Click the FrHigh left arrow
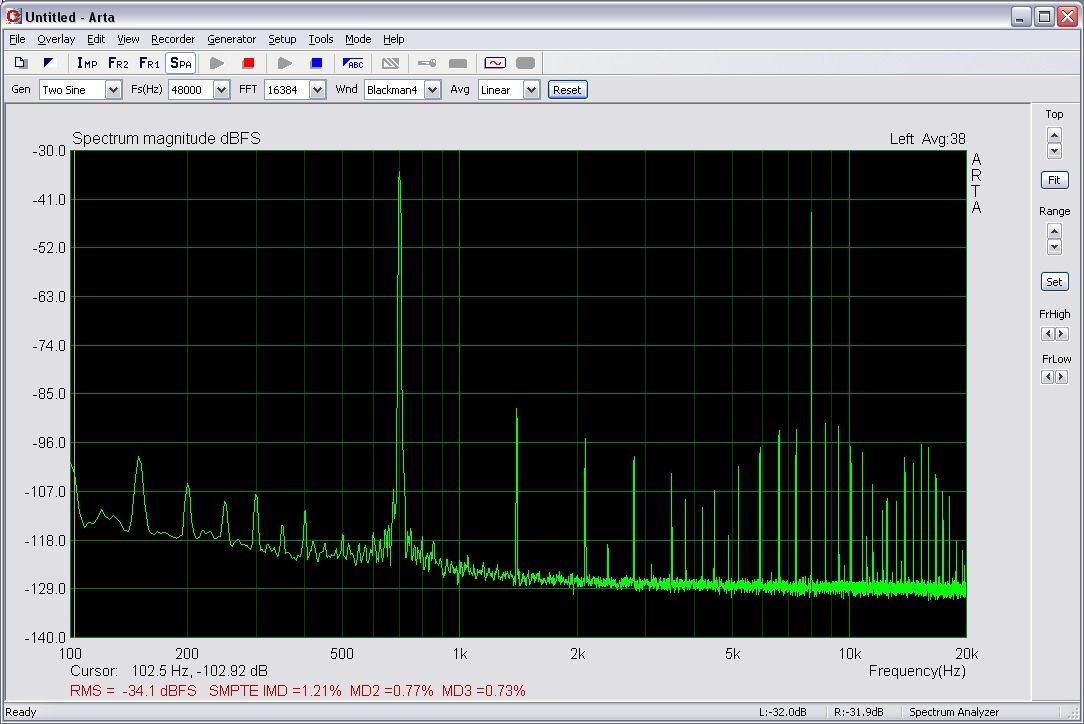1084x724 pixels. click(1048, 334)
